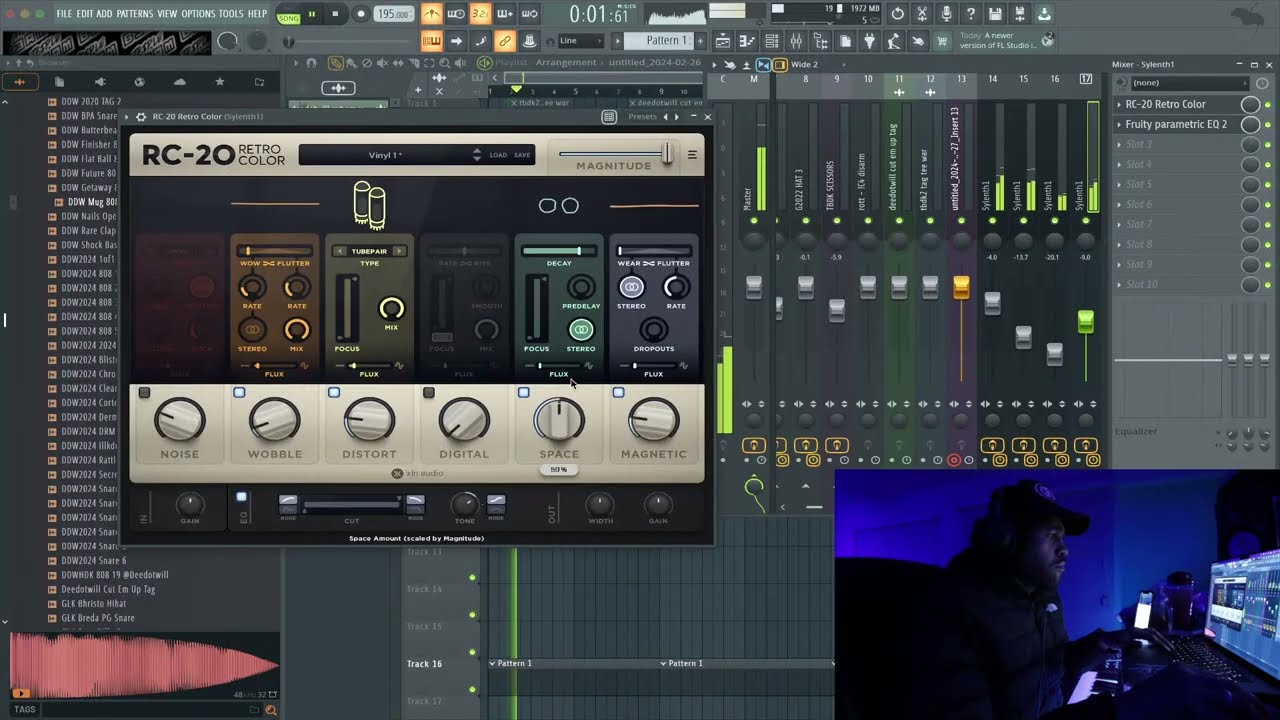Open the PATTERNS menu

[x=135, y=14]
